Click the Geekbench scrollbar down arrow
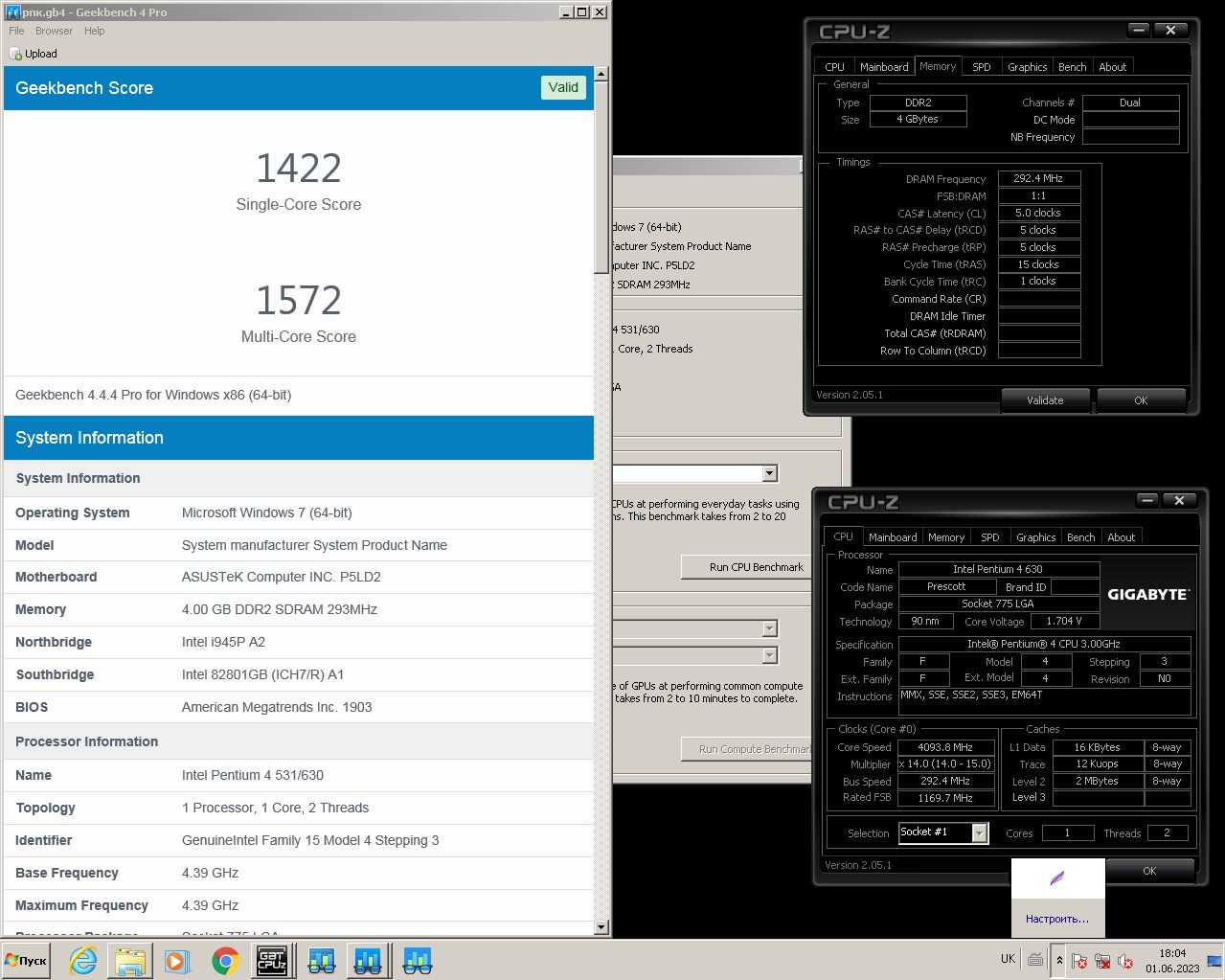Image resolution: width=1225 pixels, height=980 pixels. 601,927
